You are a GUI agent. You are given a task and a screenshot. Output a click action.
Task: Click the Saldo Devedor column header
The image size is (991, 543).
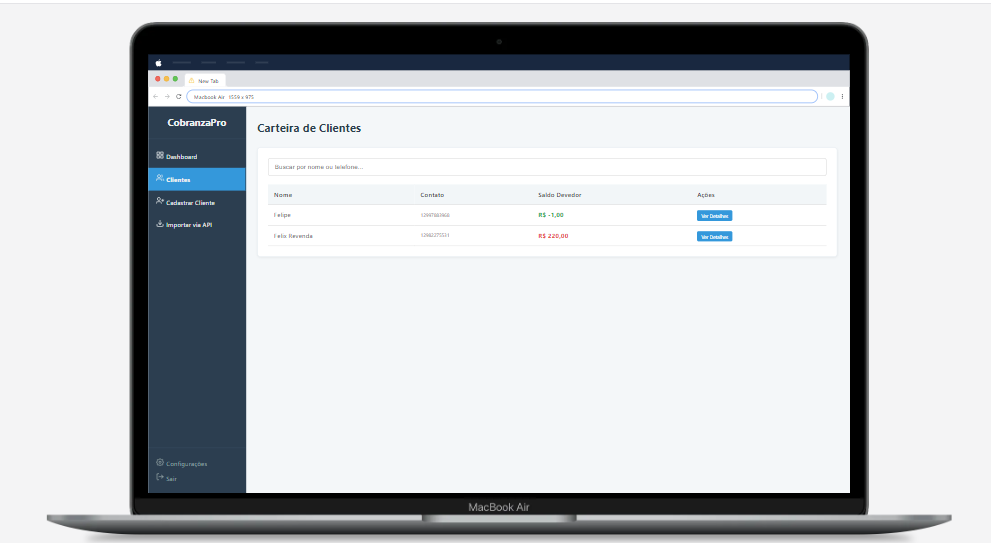[559, 195]
